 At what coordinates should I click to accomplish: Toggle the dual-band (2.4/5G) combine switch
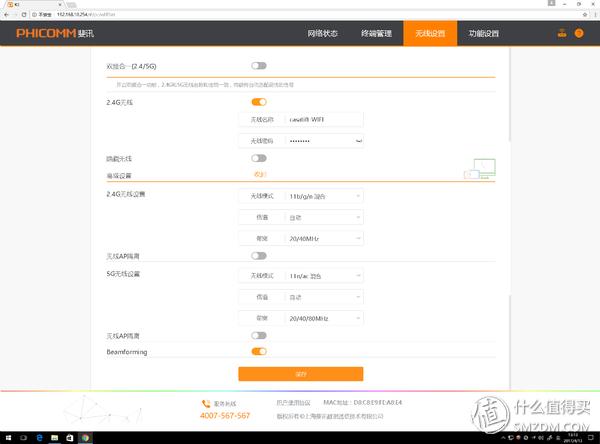pyautogui.click(x=259, y=66)
